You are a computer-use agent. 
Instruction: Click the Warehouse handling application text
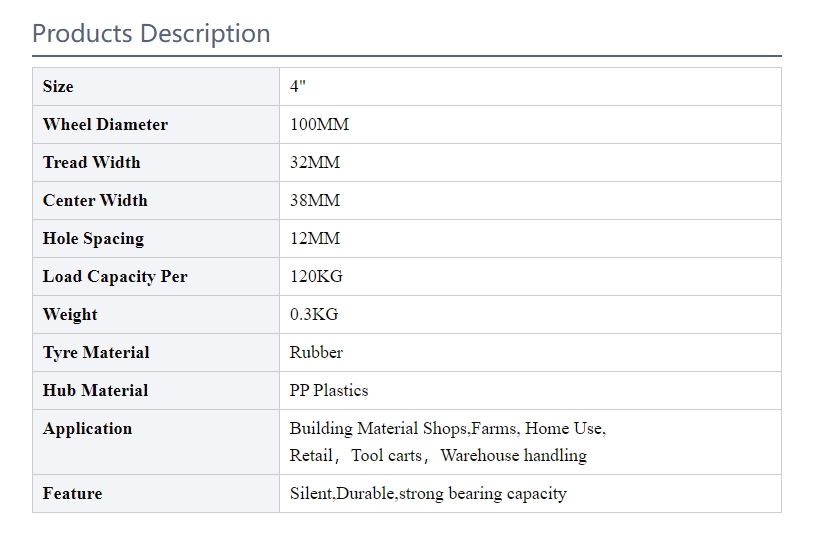click(x=513, y=456)
